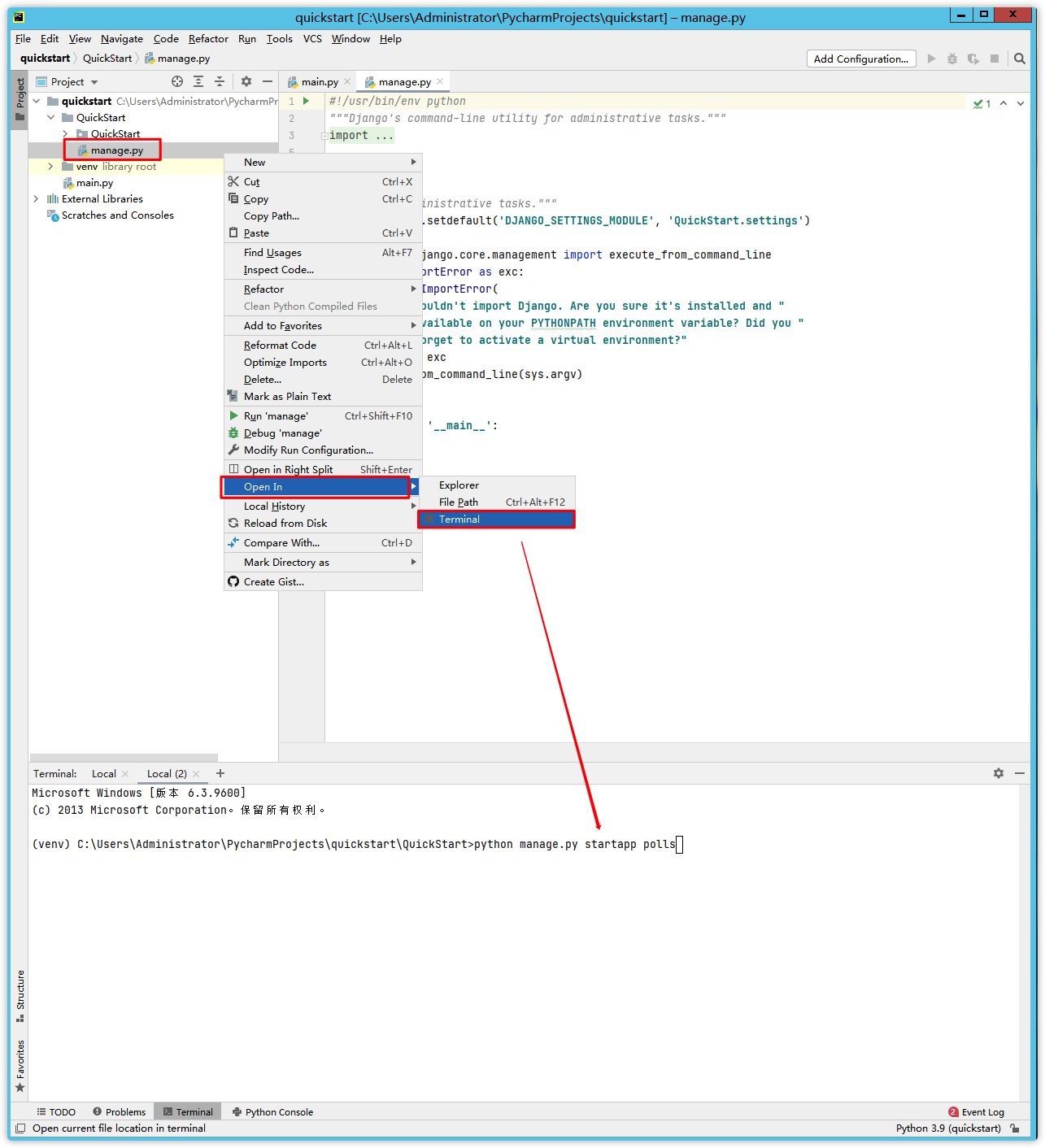Click the Project tree horizontal scrollbar
Screen dimensions: 1045x1148
coord(124,758)
